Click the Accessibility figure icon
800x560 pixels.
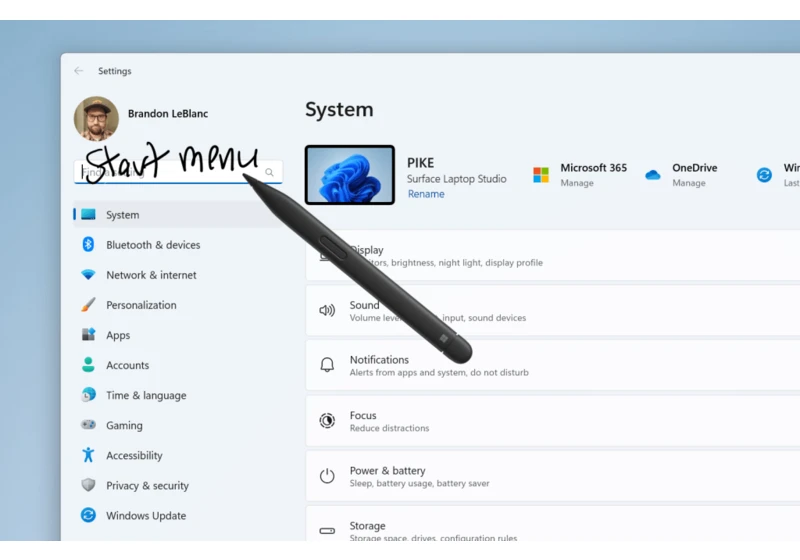tap(88, 454)
